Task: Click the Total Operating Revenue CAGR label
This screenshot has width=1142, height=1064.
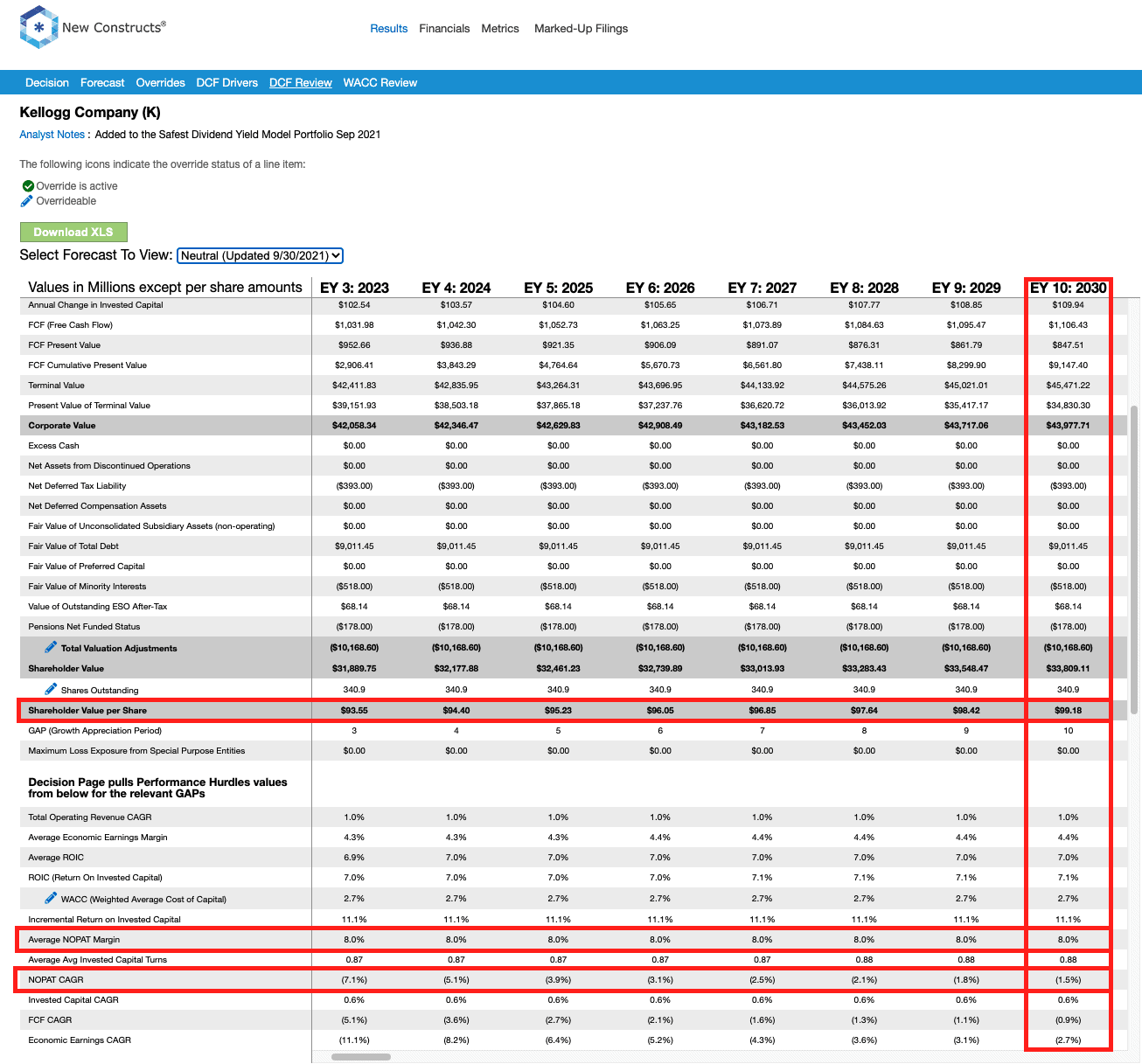Action: [x=90, y=817]
